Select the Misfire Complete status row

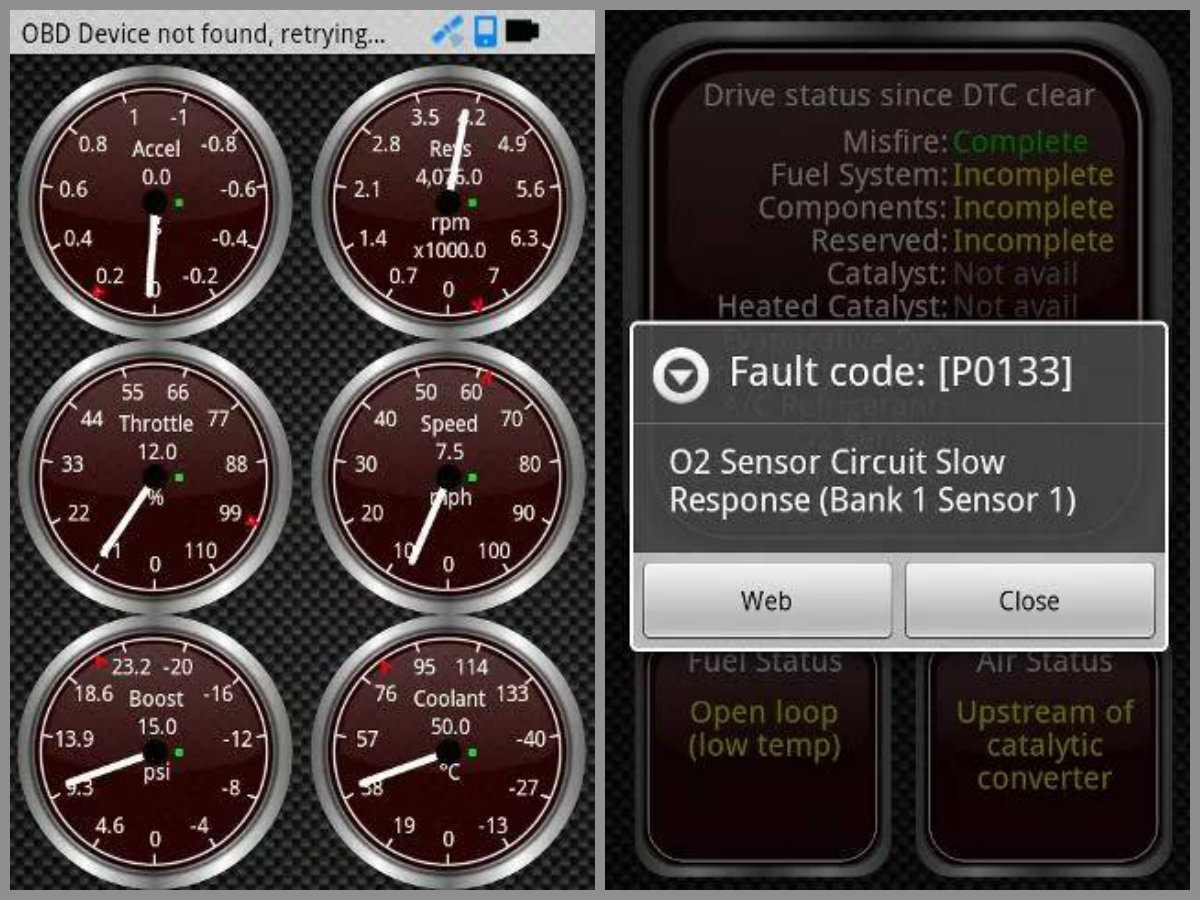[x=965, y=142]
